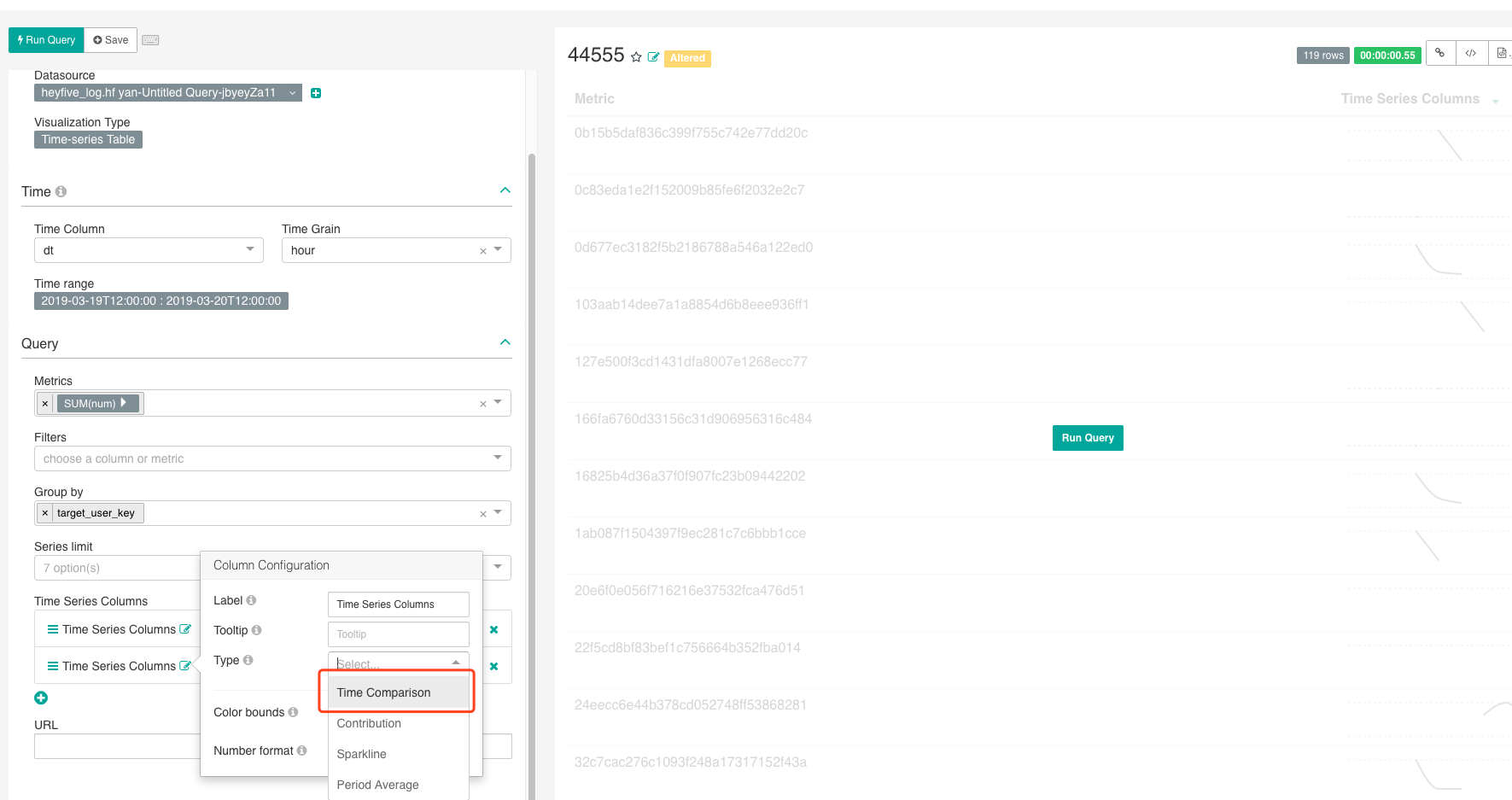Open the info tooltip next to Time section
The height and width of the screenshot is (800, 1512).
pos(59,191)
